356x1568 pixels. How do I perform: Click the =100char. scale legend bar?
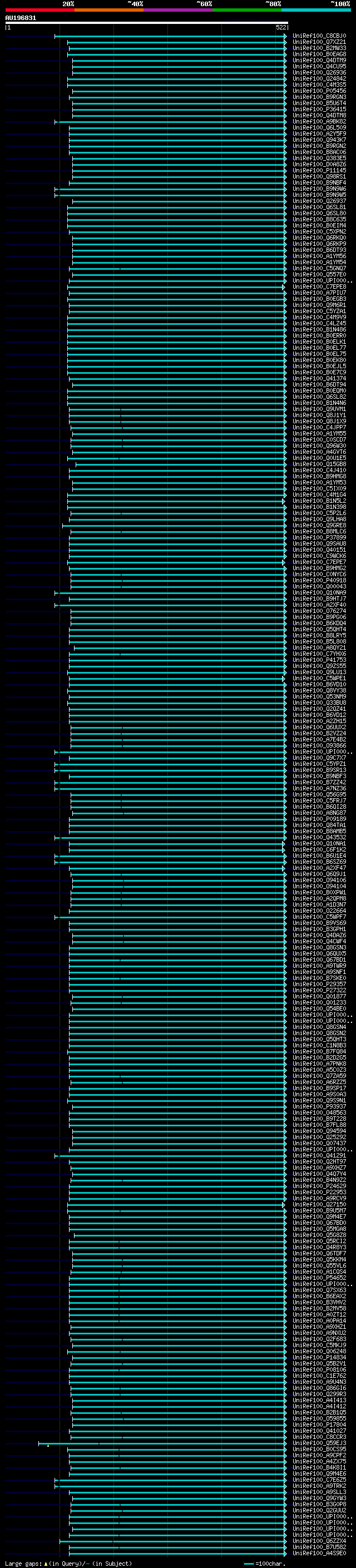[x=248, y=1564]
